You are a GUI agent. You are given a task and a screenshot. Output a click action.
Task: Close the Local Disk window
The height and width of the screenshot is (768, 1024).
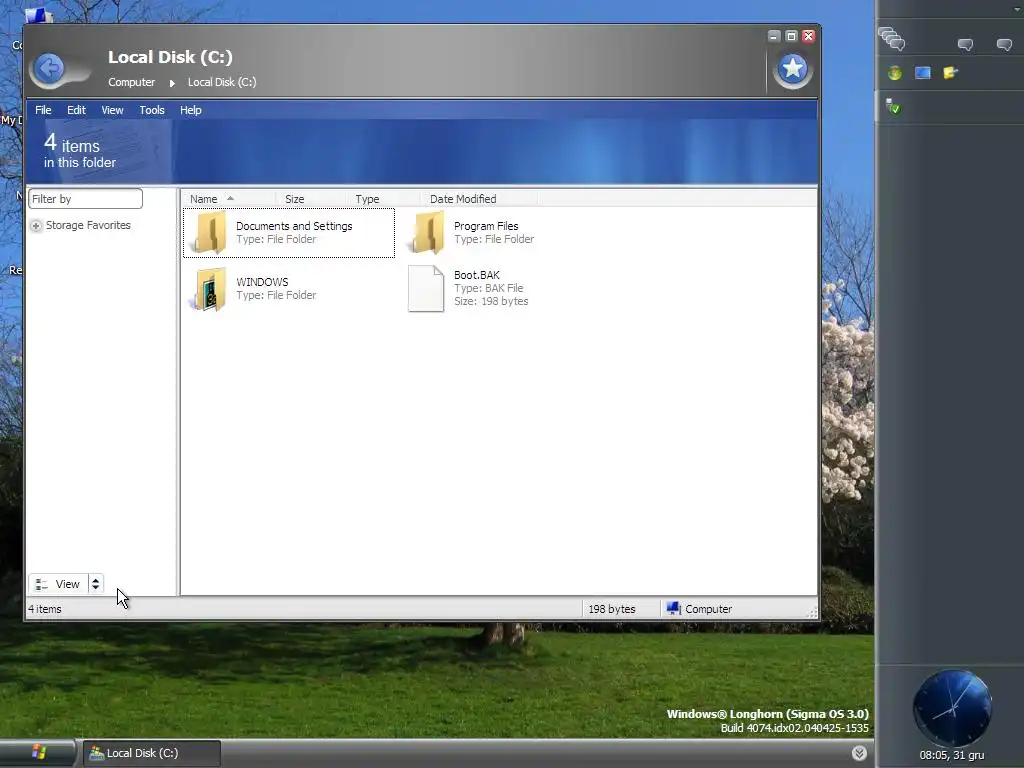coord(808,36)
